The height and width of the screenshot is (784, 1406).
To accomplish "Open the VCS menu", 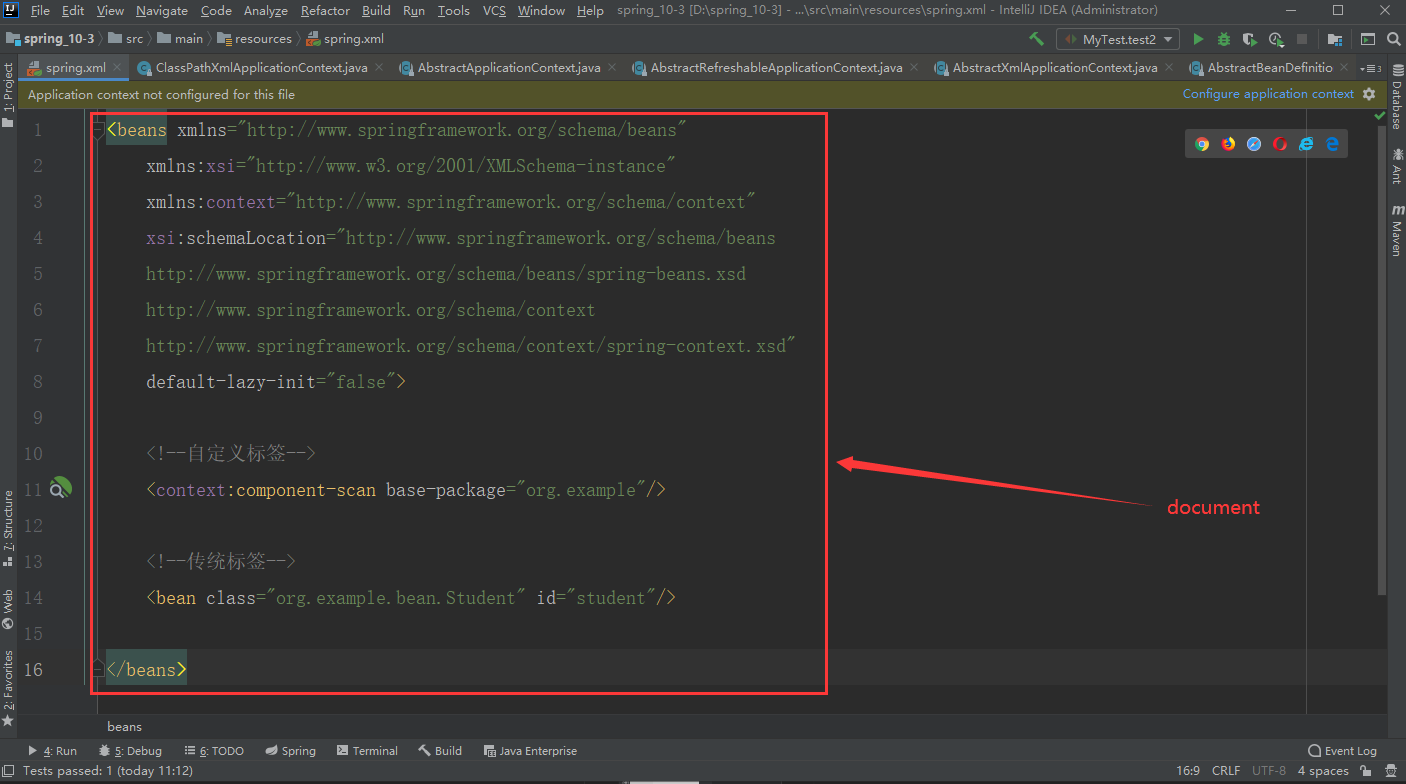I will click(x=494, y=11).
